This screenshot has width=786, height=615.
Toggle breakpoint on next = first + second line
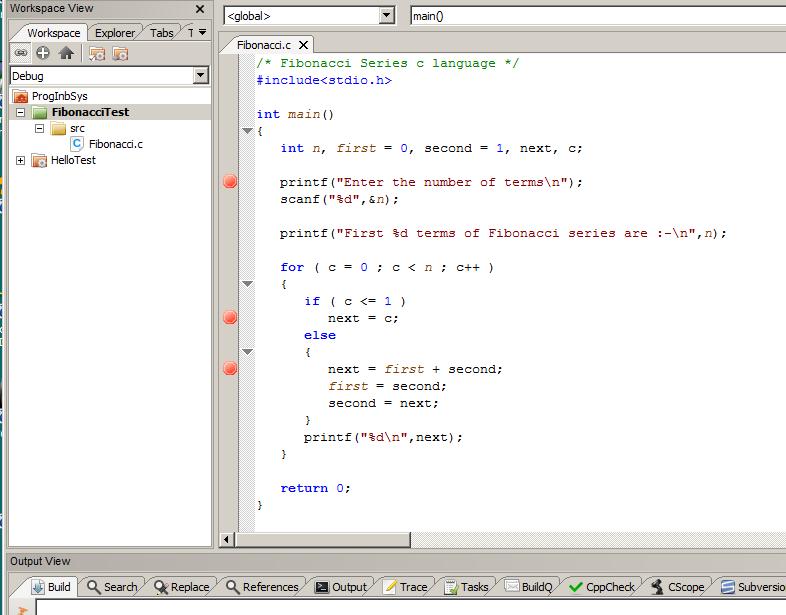230,368
